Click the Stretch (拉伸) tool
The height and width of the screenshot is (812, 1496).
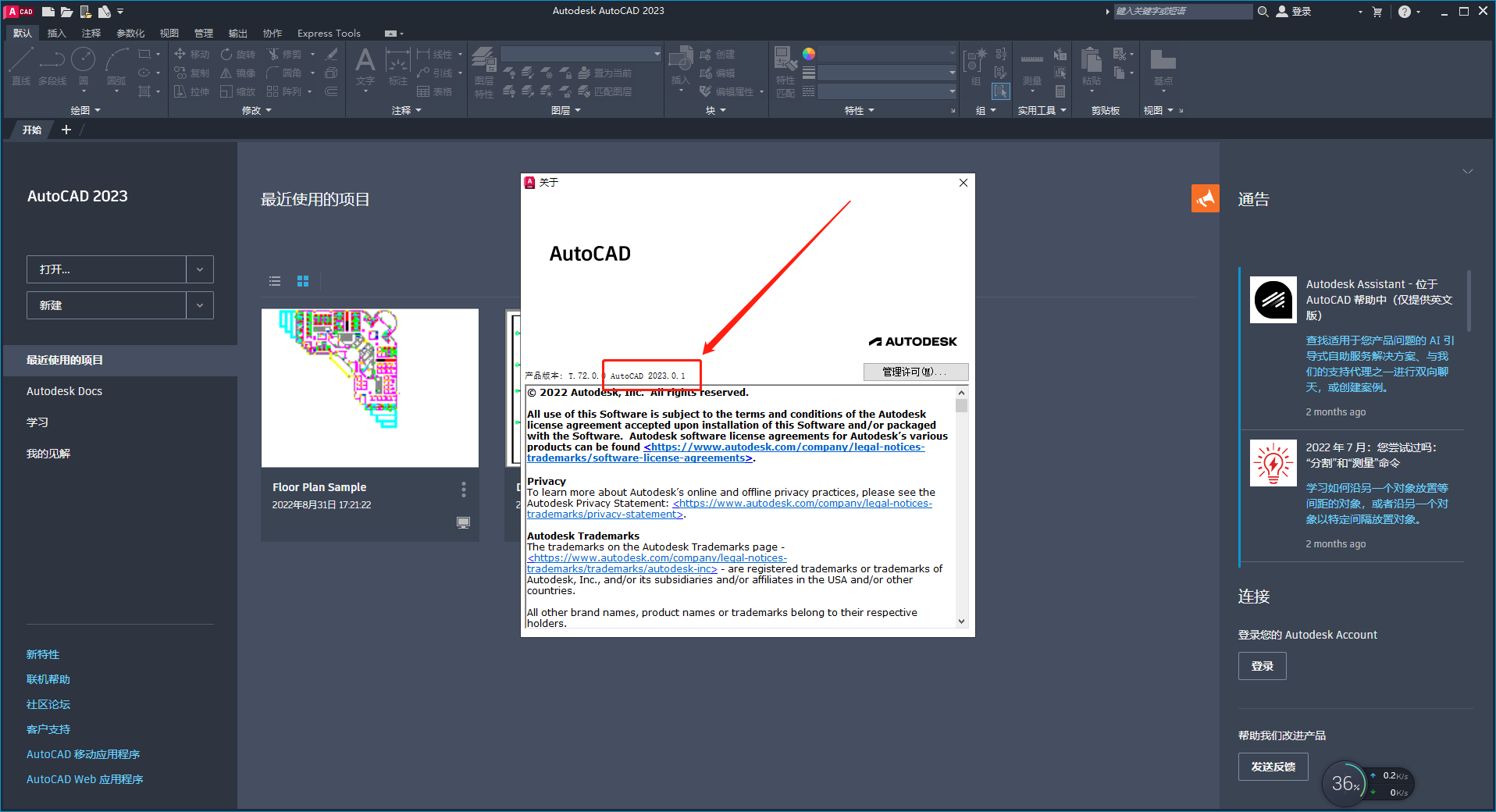coord(191,91)
